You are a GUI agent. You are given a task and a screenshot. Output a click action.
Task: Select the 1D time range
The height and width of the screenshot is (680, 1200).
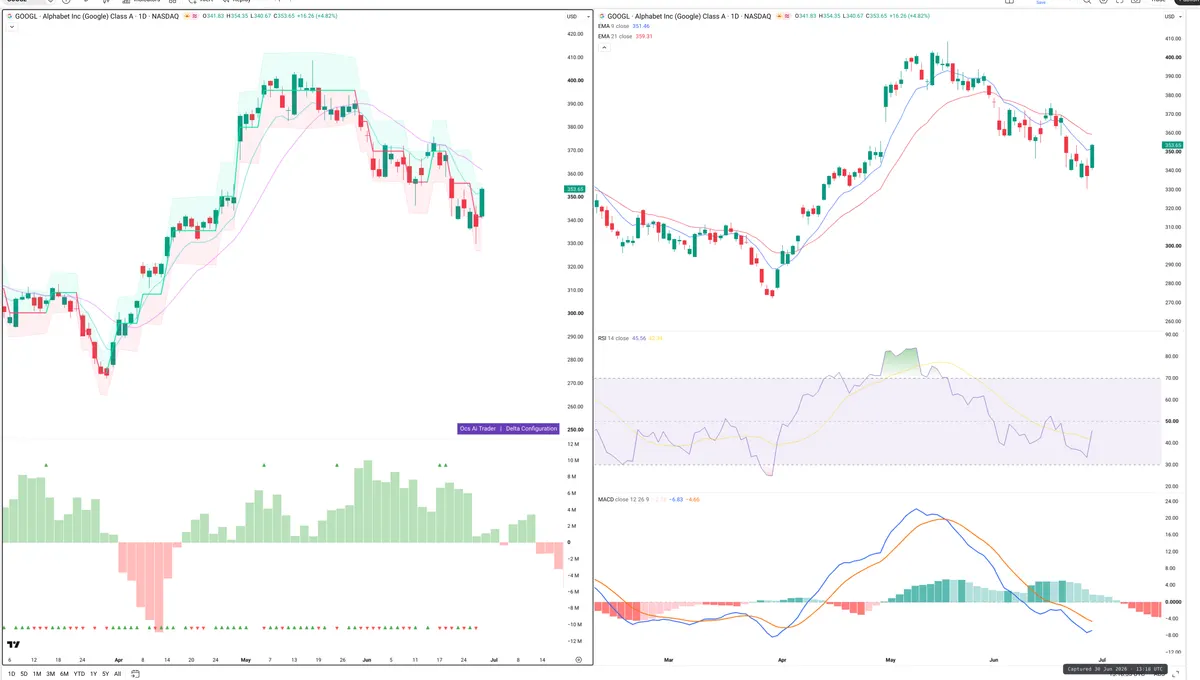coord(11,674)
